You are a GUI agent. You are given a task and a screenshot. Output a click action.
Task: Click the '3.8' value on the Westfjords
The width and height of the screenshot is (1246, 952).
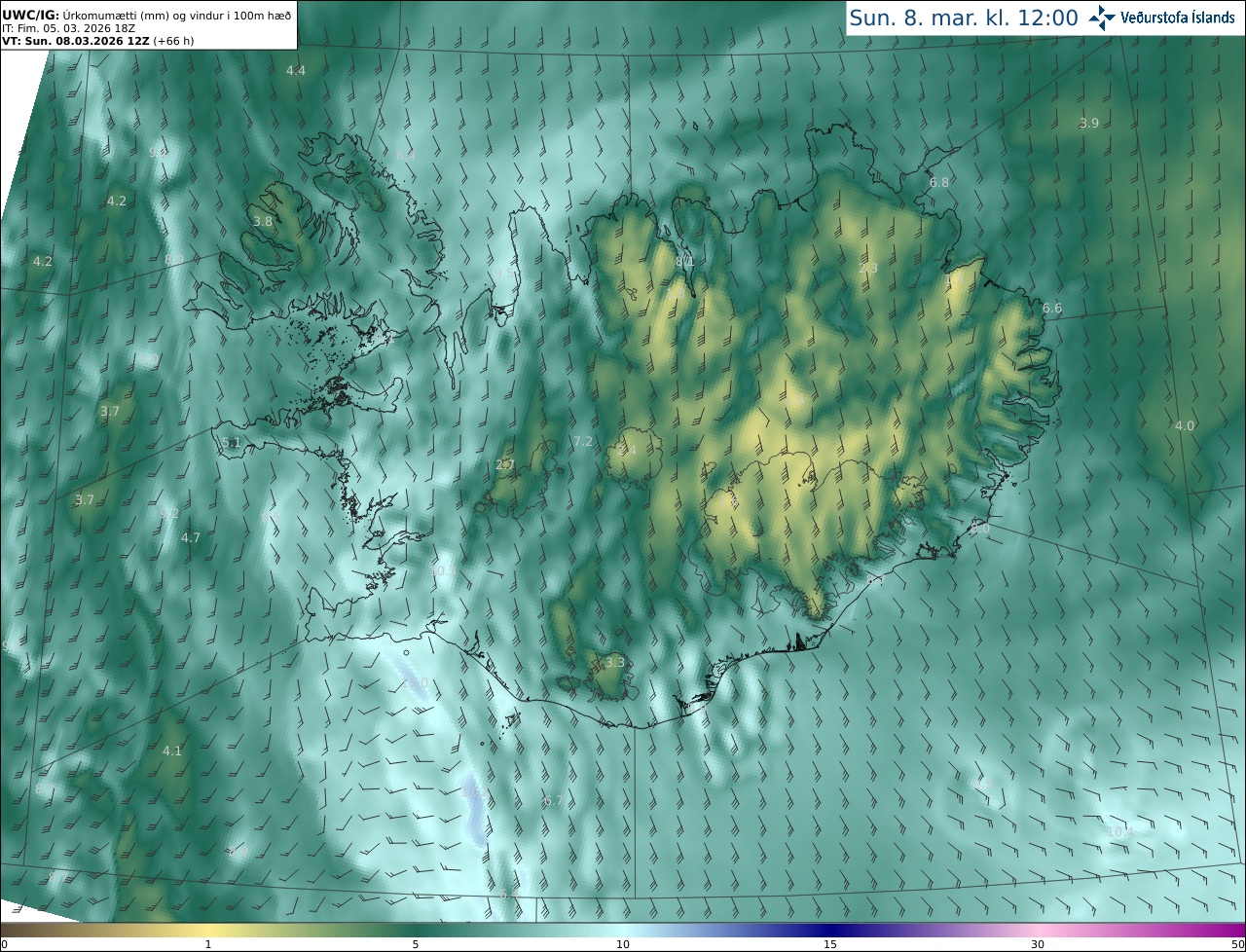pos(263,221)
